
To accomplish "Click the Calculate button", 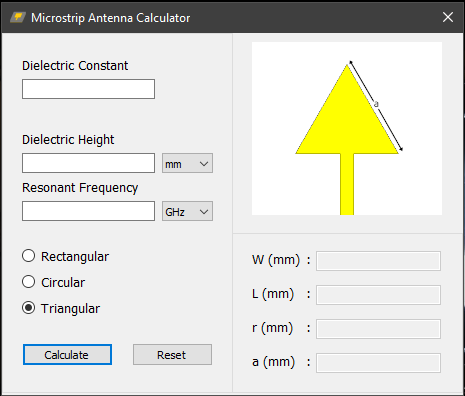I will point(67,355).
